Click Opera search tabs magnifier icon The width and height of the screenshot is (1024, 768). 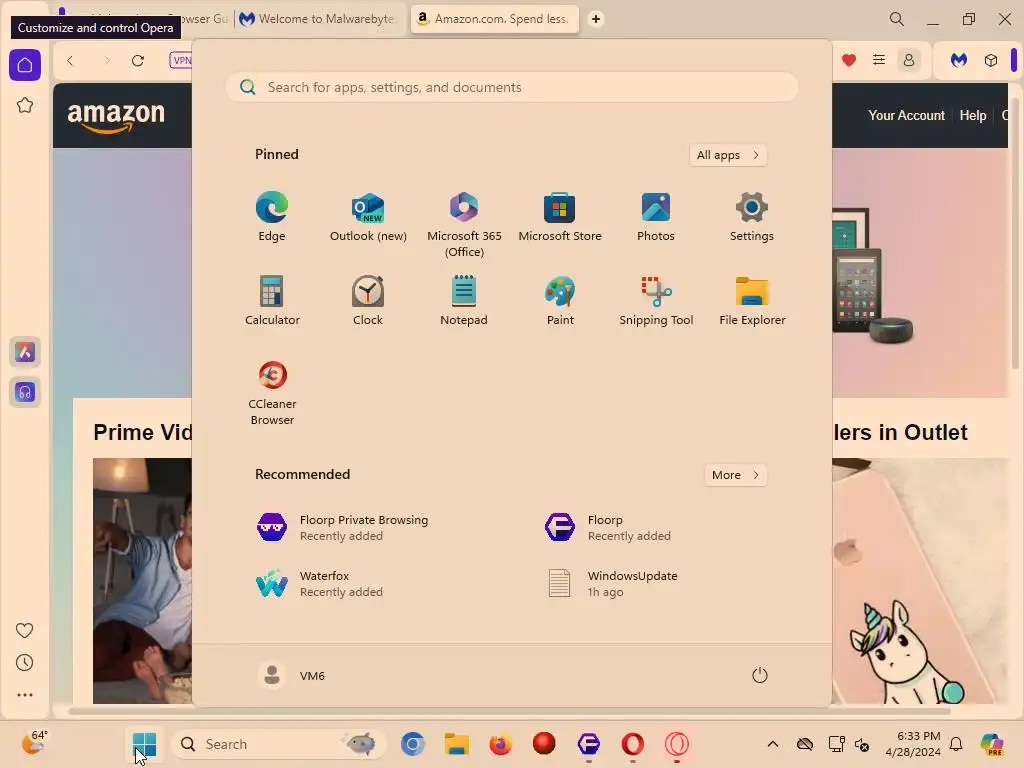(x=897, y=19)
